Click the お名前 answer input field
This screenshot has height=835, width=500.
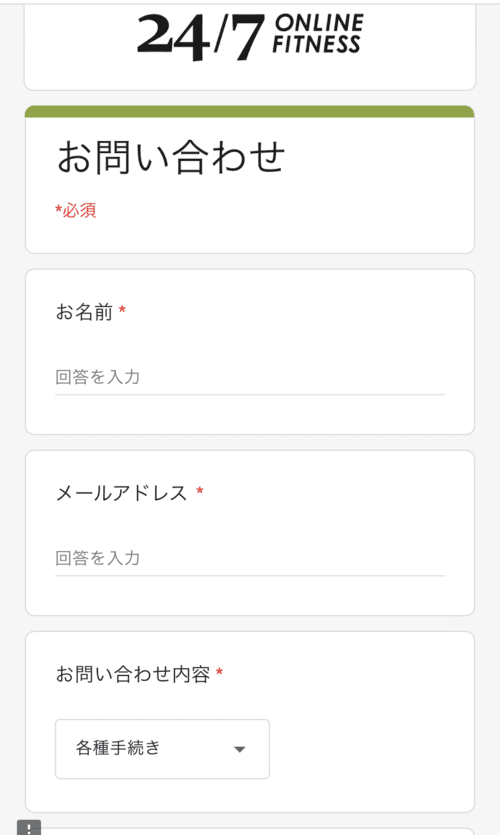250,377
